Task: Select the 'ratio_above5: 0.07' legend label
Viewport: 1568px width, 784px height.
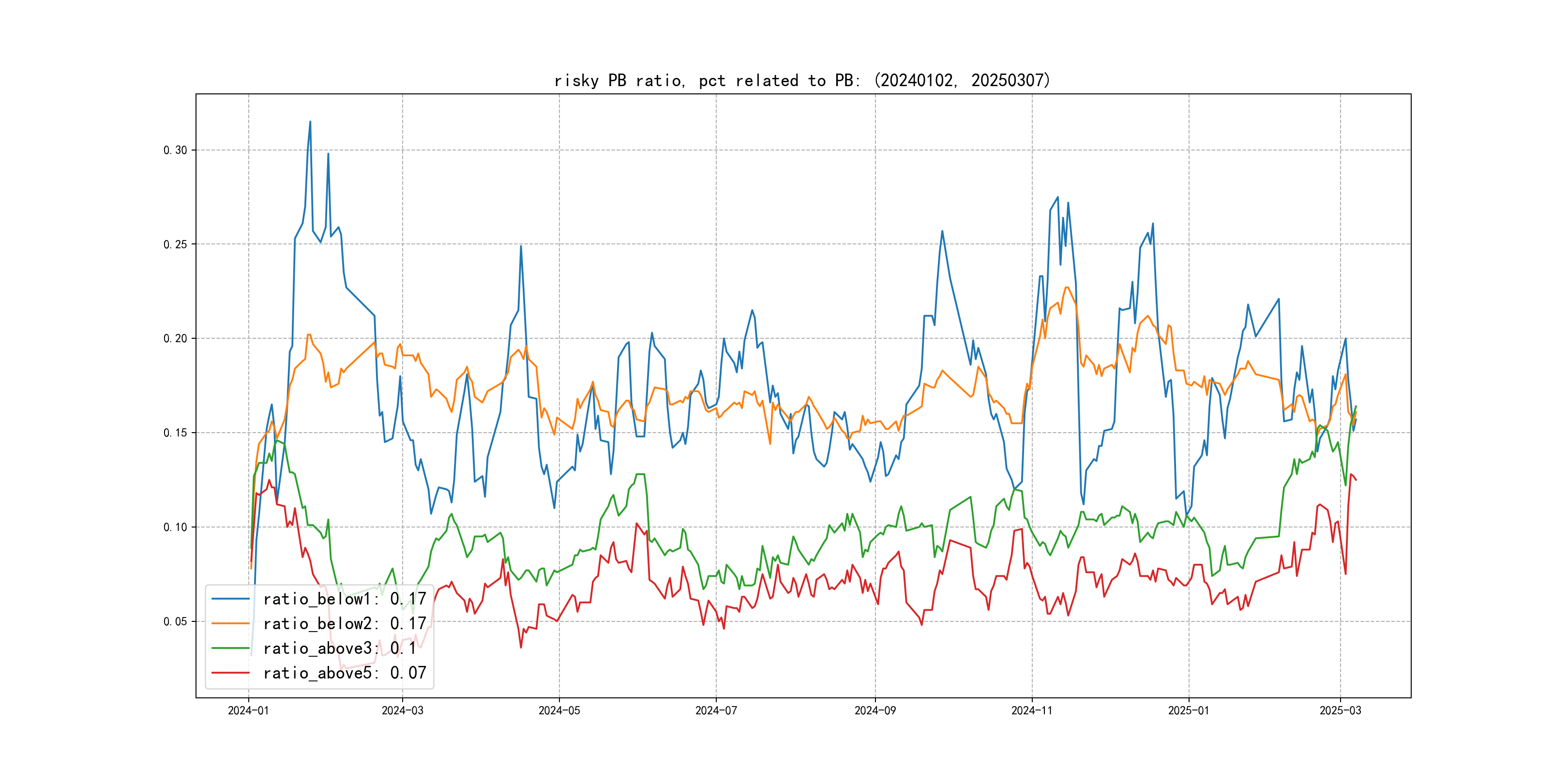Action: [345, 673]
